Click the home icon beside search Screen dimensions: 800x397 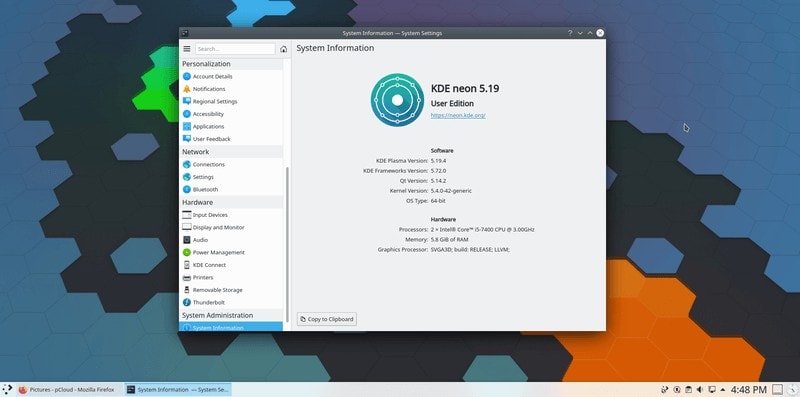pos(284,49)
